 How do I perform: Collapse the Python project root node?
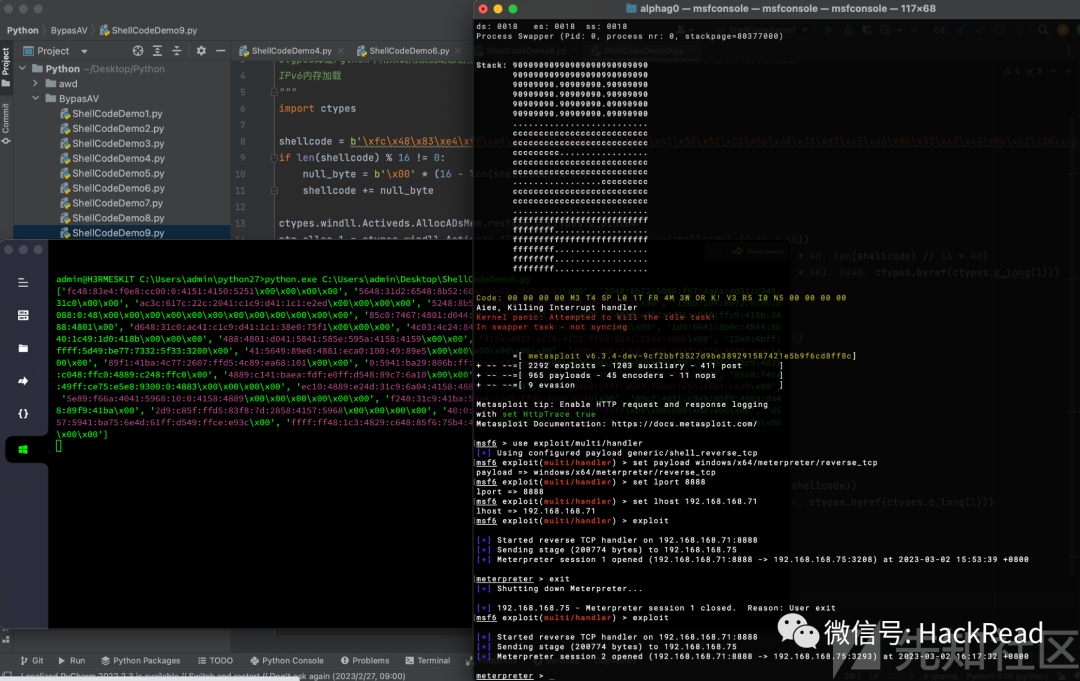click(x=22, y=69)
